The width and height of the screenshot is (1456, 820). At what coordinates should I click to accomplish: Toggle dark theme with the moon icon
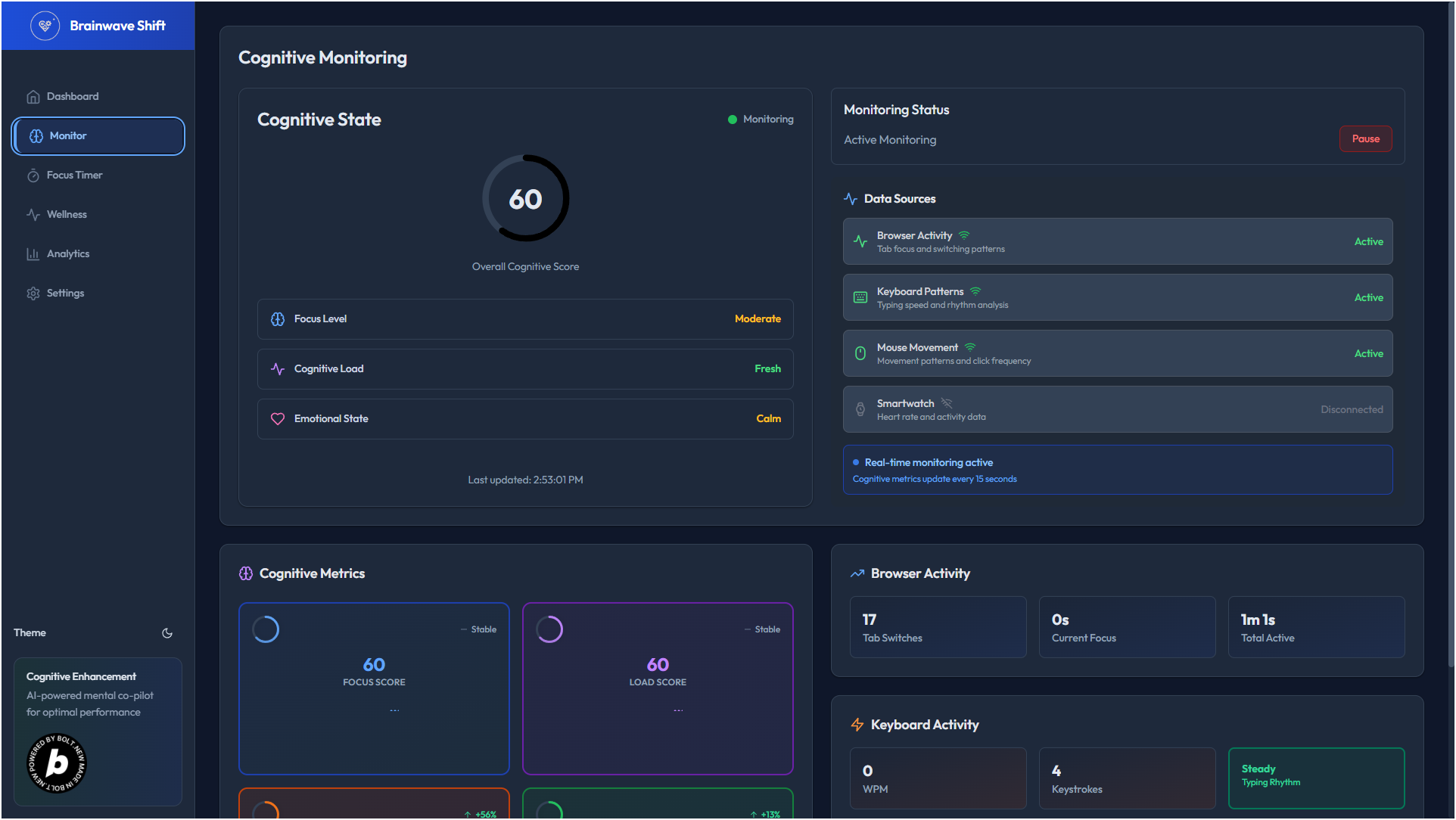(167, 633)
